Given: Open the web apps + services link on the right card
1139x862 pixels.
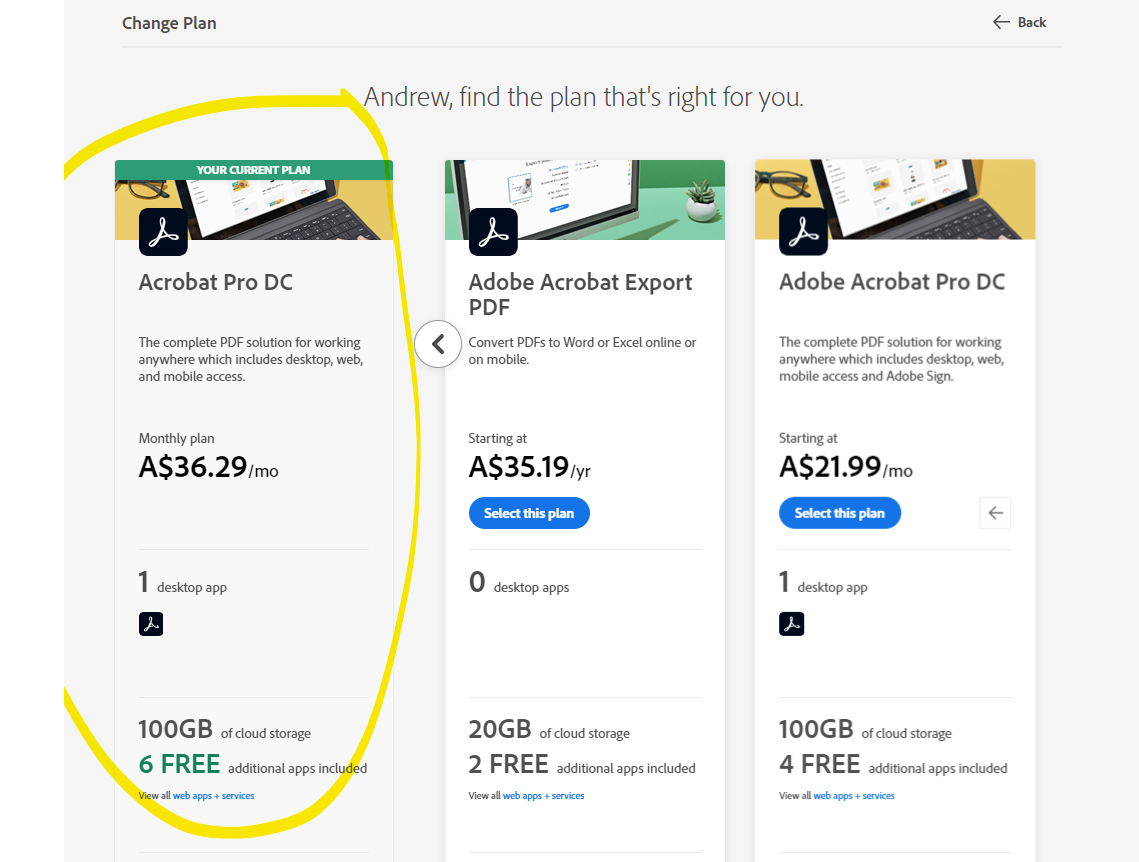Looking at the screenshot, I should click(x=854, y=795).
